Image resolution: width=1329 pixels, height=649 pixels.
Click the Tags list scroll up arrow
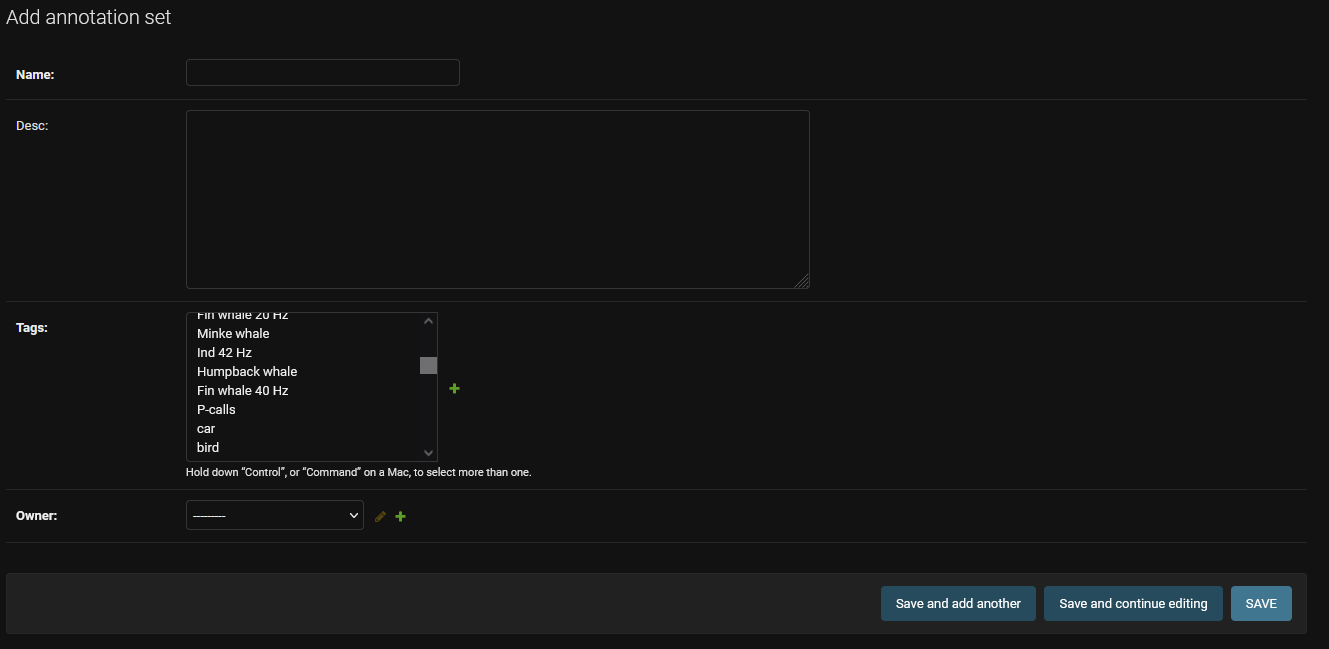click(x=428, y=321)
